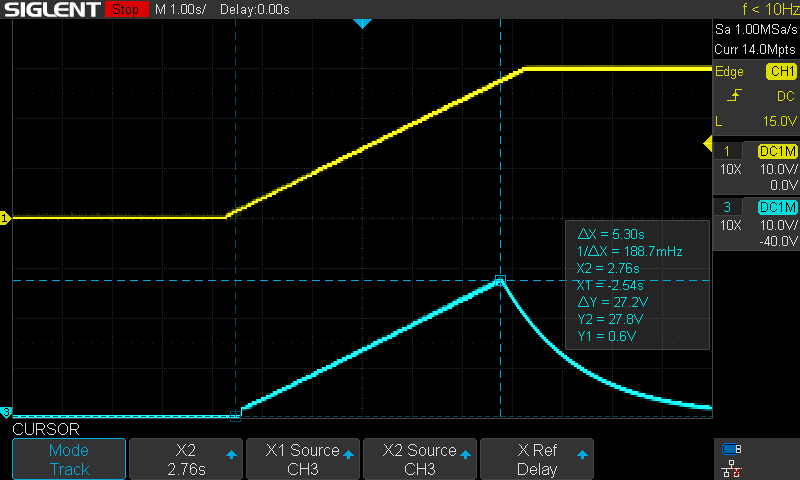Toggle the Stop run status indicator
The image size is (800, 480).
click(124, 10)
